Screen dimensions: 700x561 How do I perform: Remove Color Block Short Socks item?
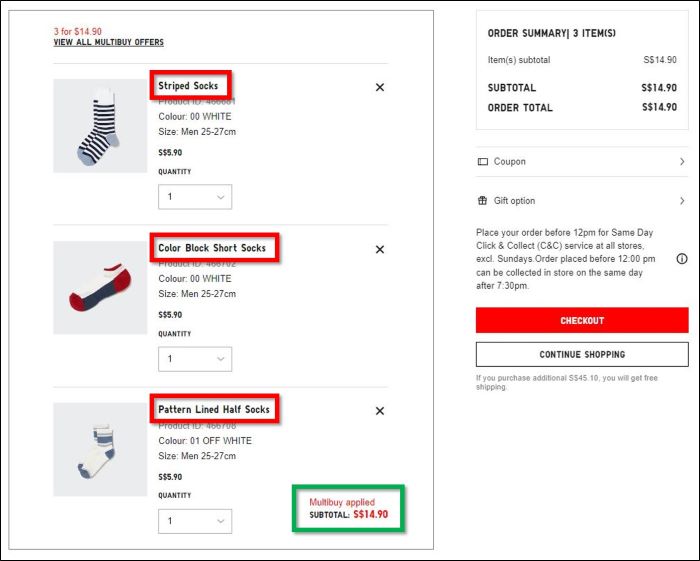pos(380,249)
